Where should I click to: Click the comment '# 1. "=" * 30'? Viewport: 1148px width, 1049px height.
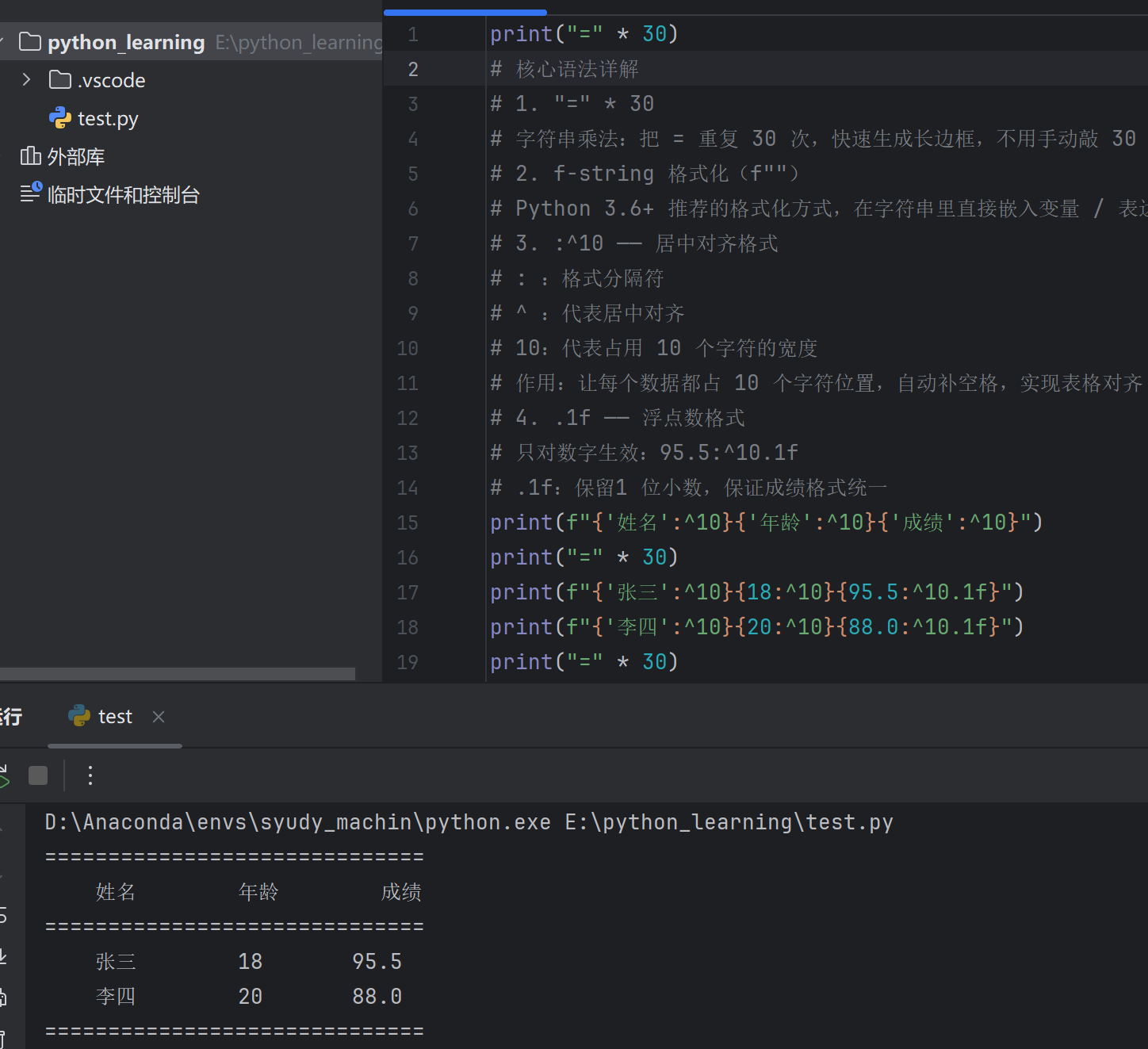pos(572,104)
